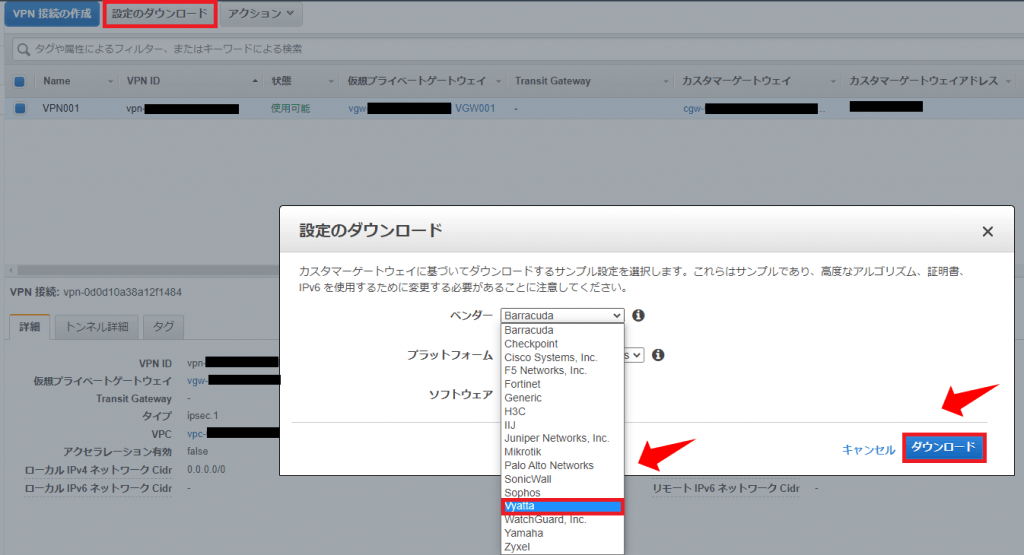The height and width of the screenshot is (555, 1024).
Task: Open the cgw- customer gateway link in row
Action: point(693,109)
